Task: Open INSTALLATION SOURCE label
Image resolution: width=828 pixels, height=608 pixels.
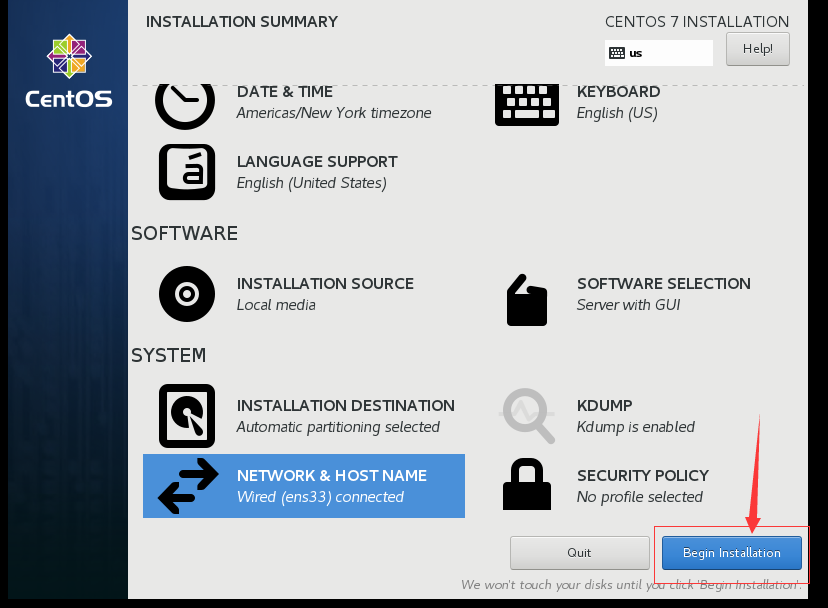Action: click(325, 284)
